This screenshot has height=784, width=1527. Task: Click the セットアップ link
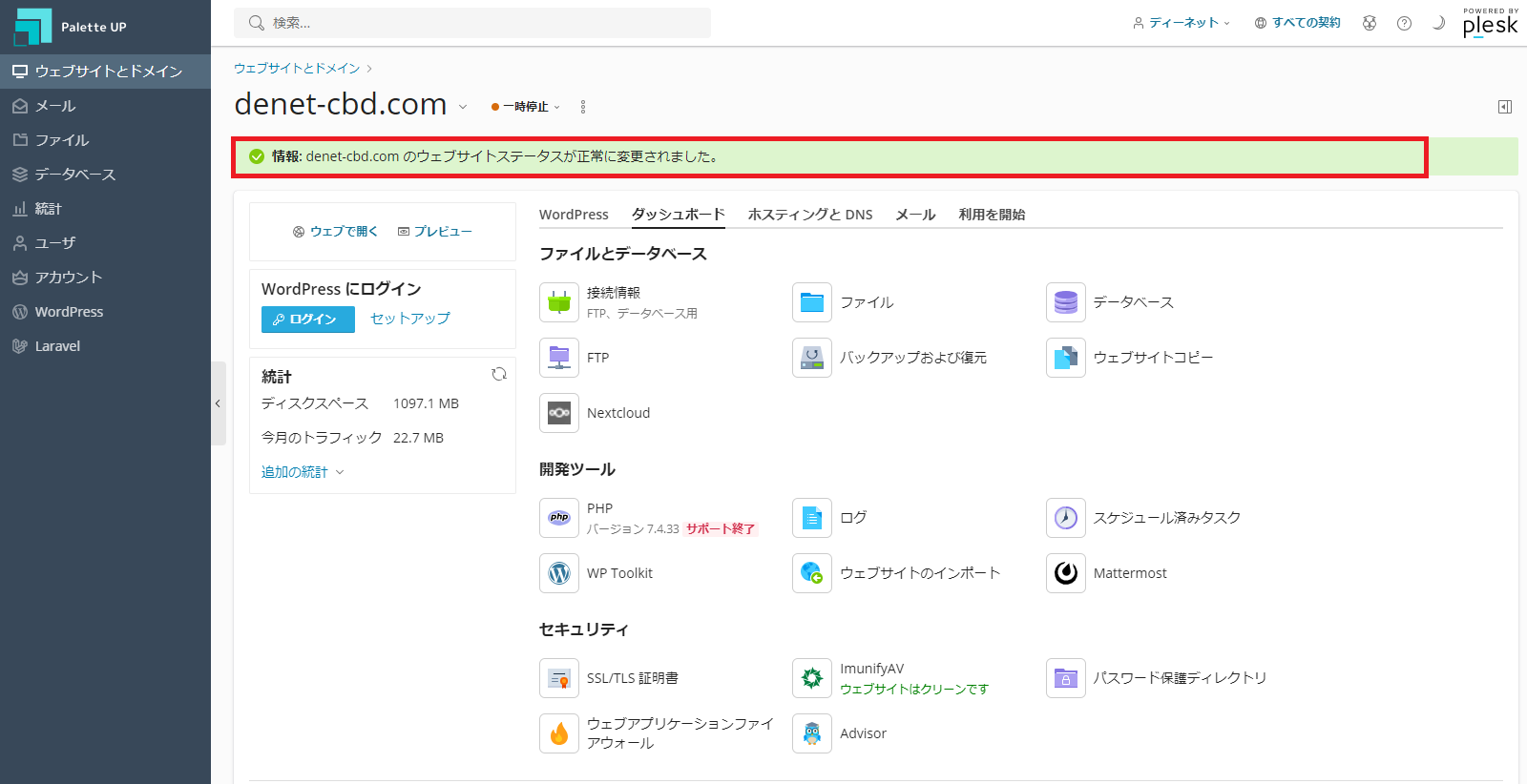410,319
